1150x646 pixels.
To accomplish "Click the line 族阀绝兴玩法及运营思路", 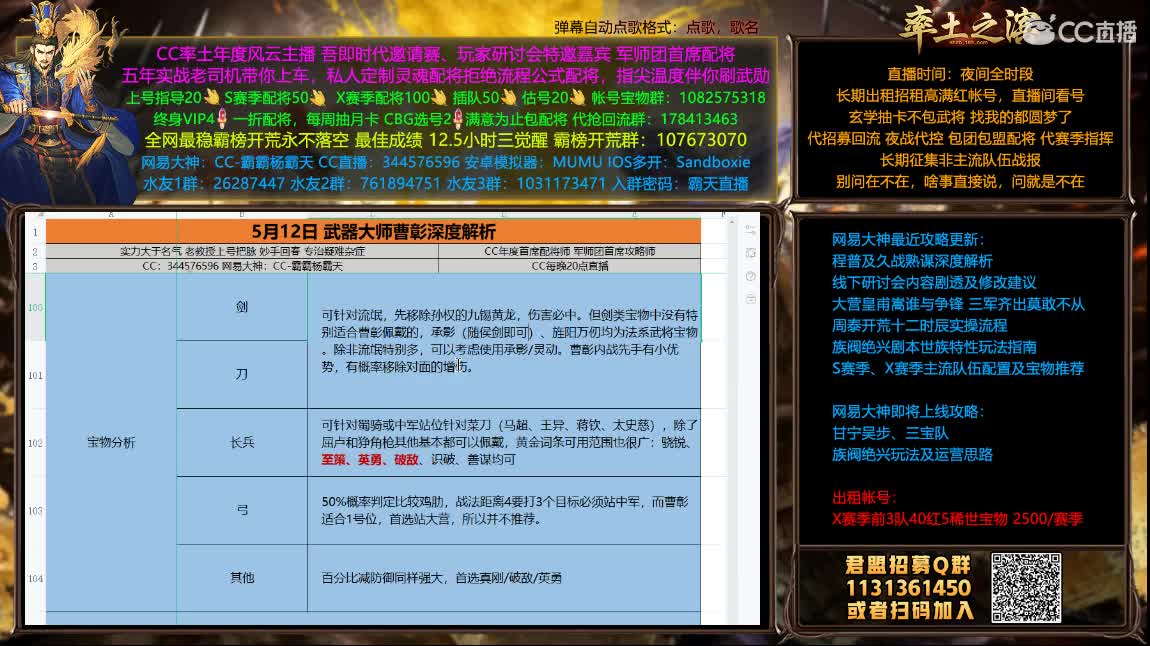I will pyautogui.click(x=912, y=454).
